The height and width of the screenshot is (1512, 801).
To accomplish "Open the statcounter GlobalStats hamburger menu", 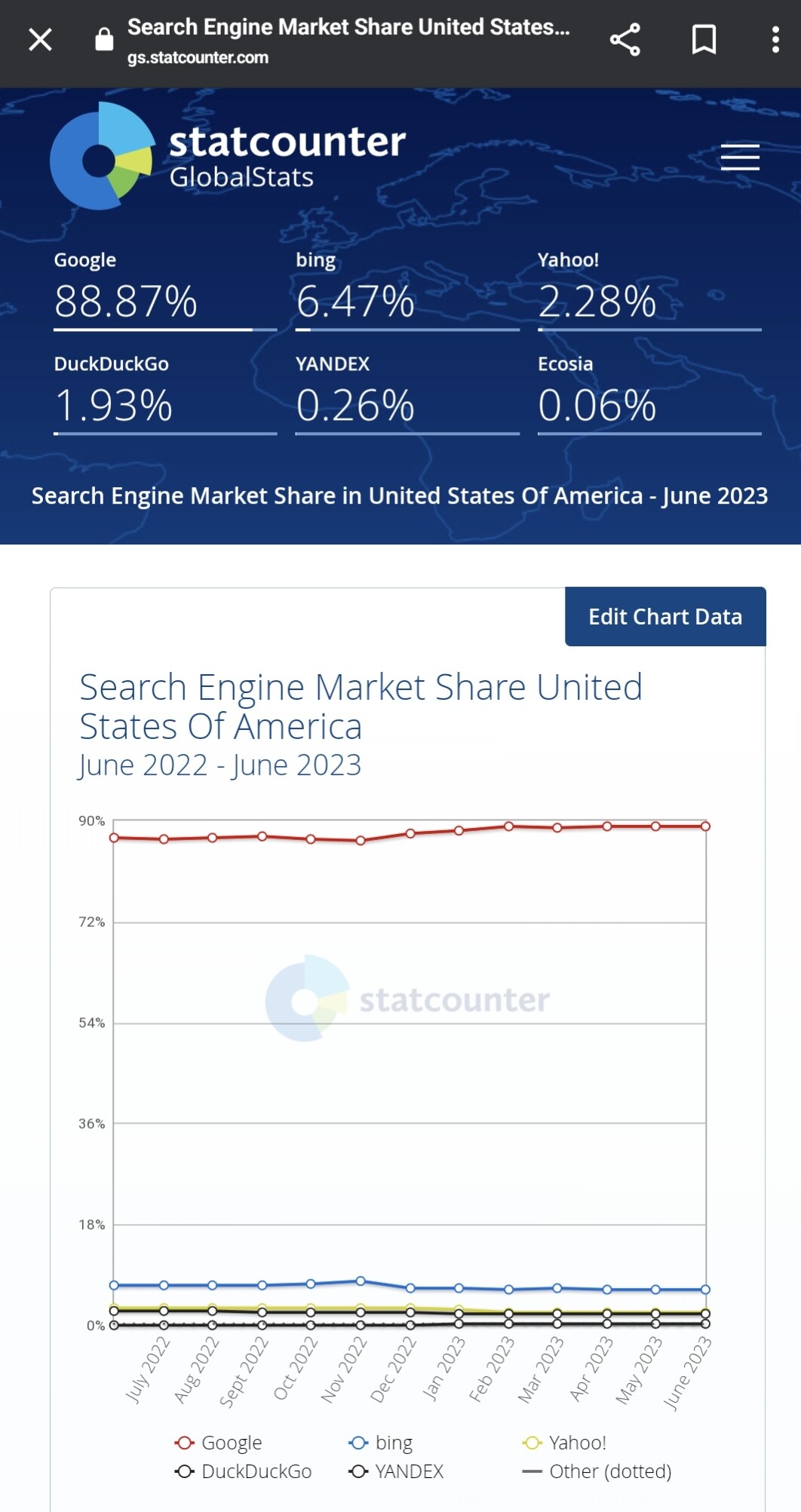I will click(x=739, y=157).
